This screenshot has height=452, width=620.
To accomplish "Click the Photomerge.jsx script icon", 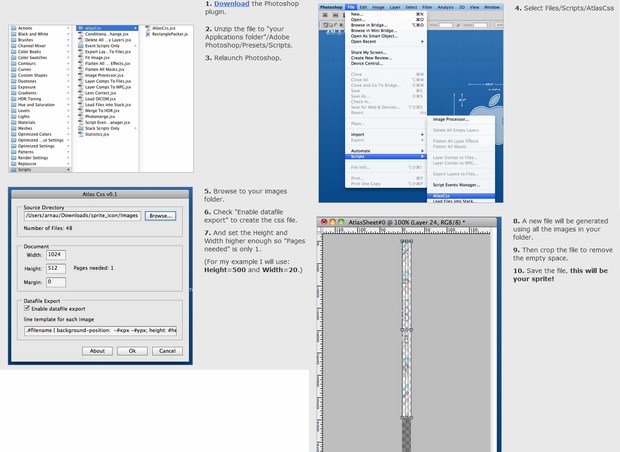I will point(81,117).
